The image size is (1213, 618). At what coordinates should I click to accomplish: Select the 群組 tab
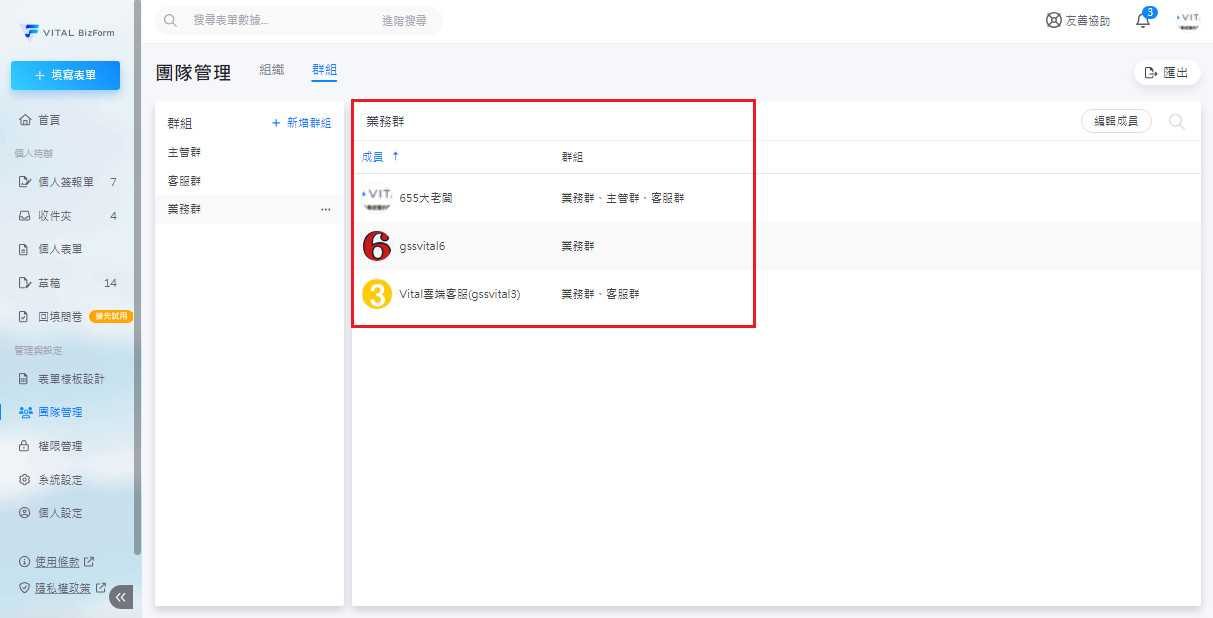click(324, 70)
